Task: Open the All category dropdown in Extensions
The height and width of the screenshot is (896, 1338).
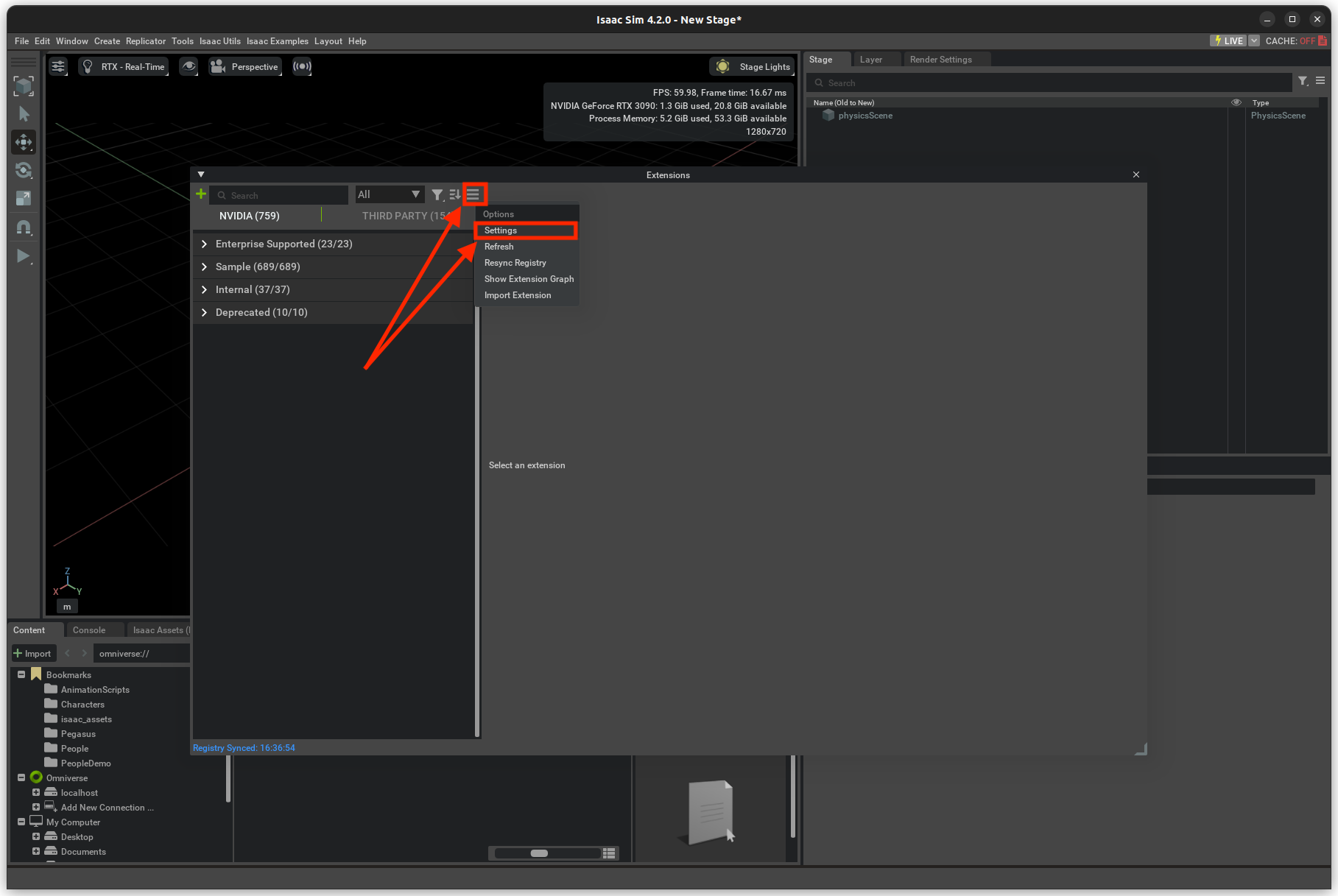Action: pyautogui.click(x=389, y=194)
